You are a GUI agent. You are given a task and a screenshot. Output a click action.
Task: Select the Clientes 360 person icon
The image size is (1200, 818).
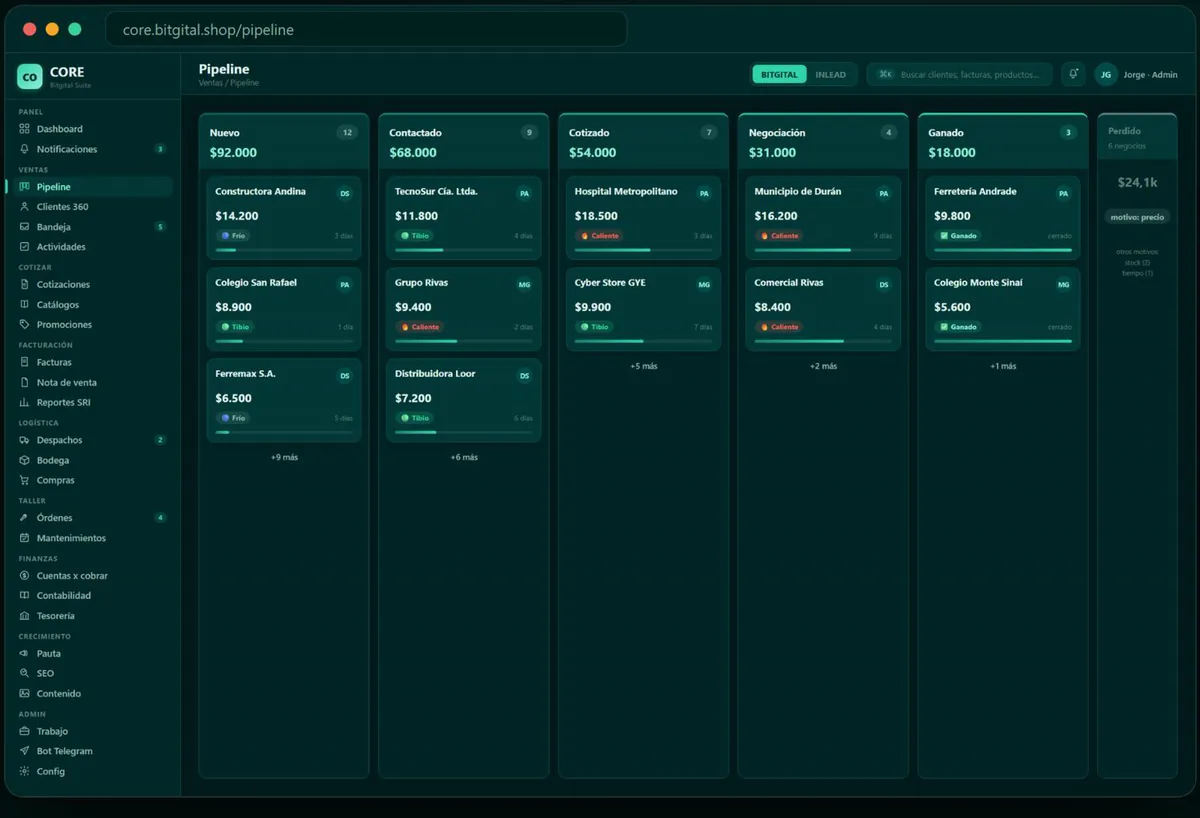pos(25,207)
